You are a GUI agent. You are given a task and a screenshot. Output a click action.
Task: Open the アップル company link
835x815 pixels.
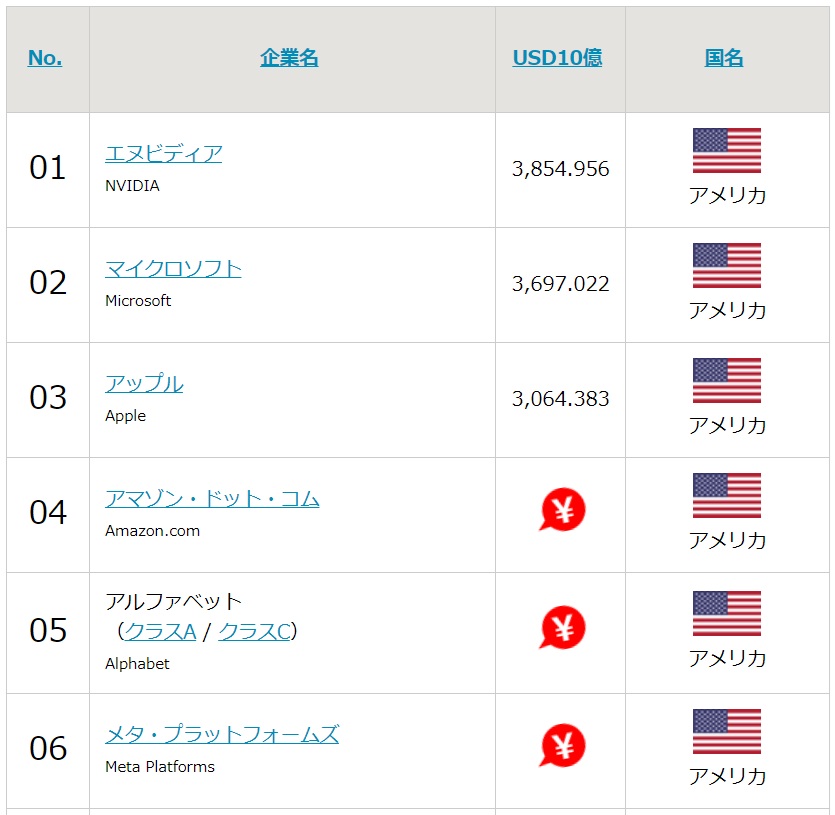pos(144,384)
